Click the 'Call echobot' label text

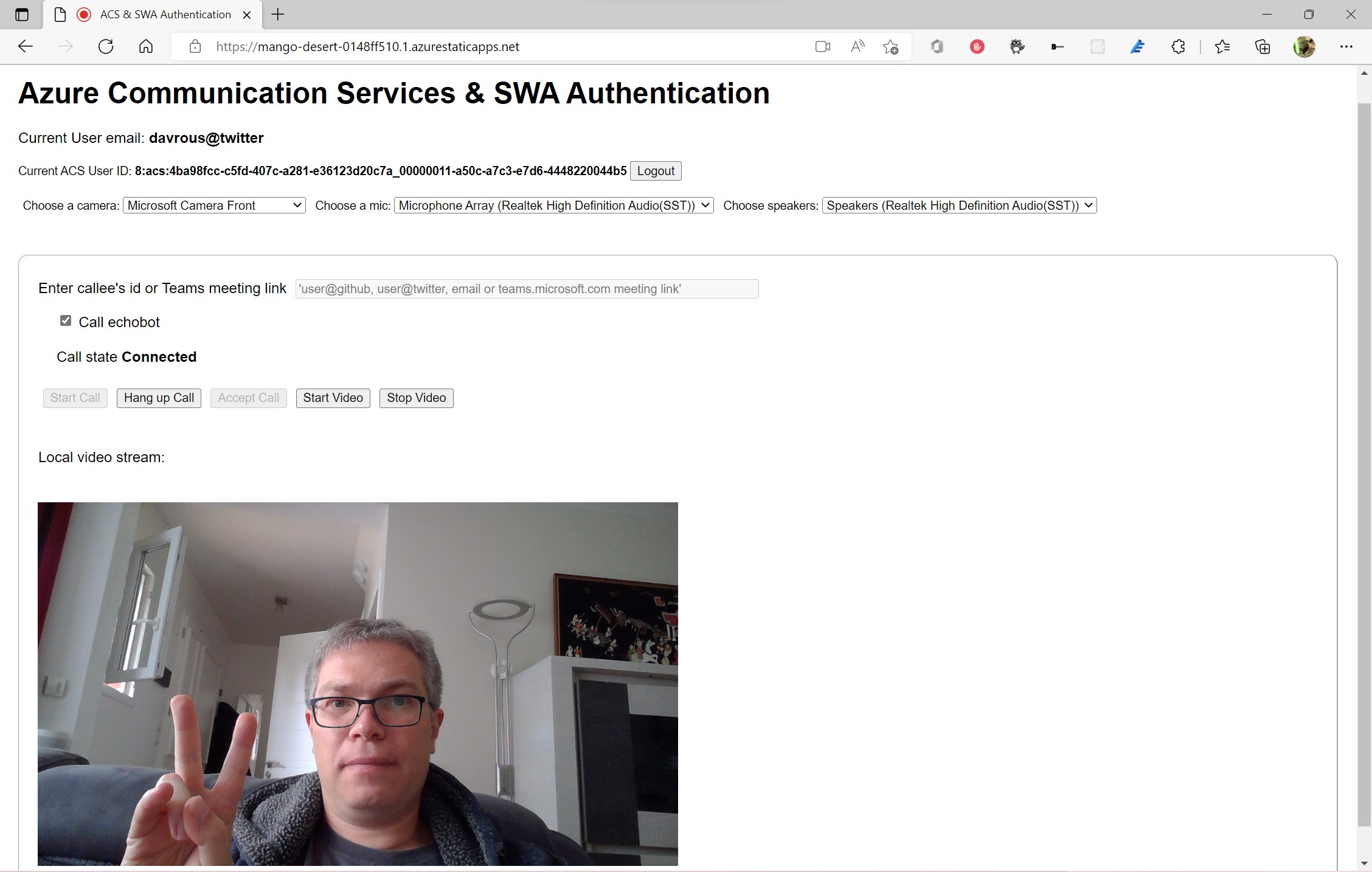119,322
